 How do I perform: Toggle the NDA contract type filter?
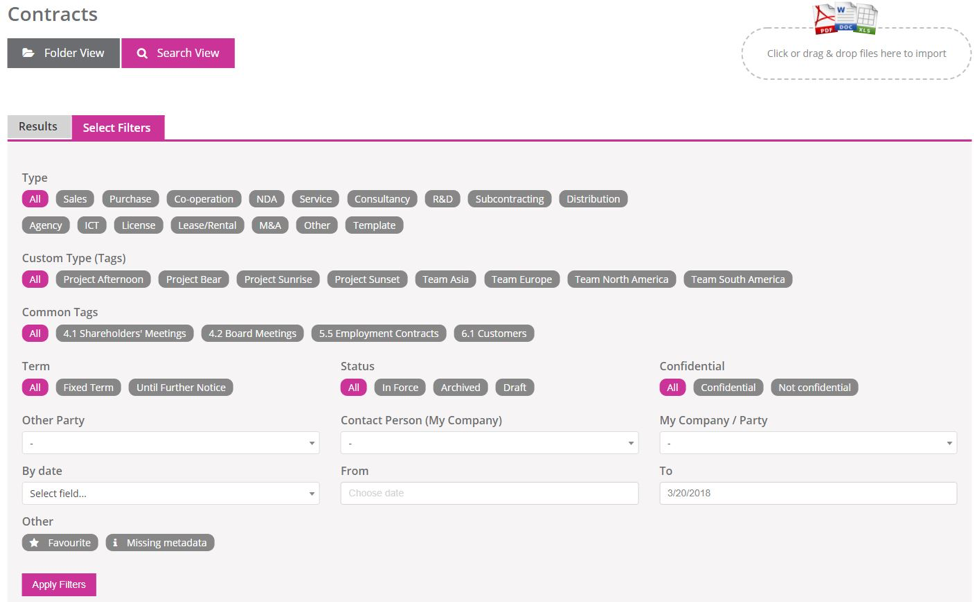click(x=267, y=198)
